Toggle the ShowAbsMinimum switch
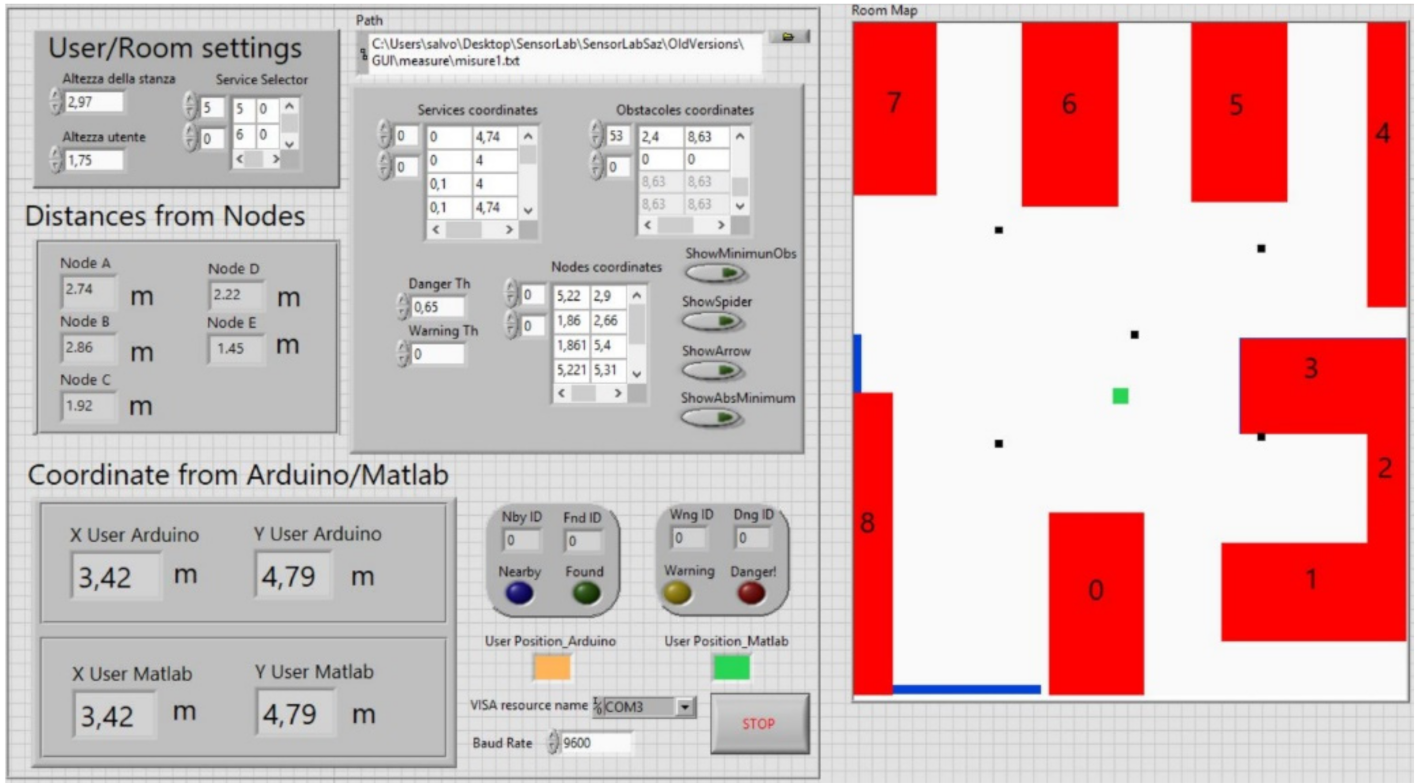 pos(715,417)
